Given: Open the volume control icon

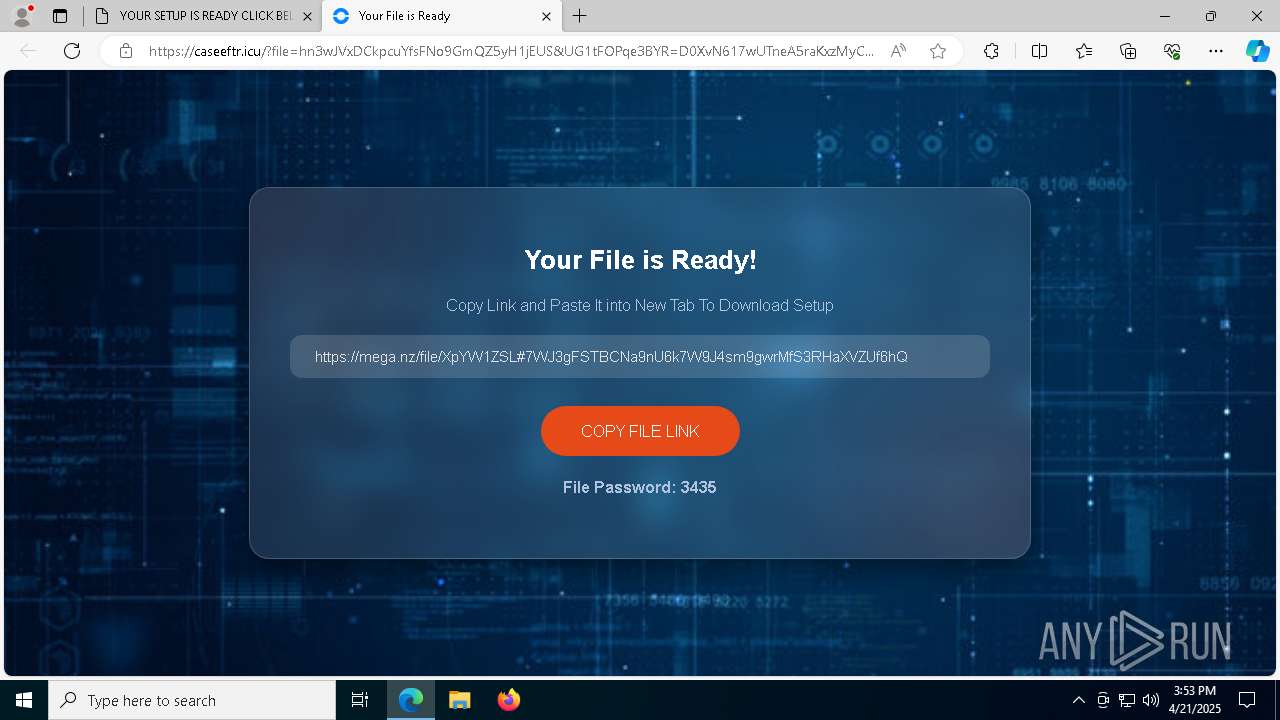Looking at the screenshot, I should (1151, 700).
